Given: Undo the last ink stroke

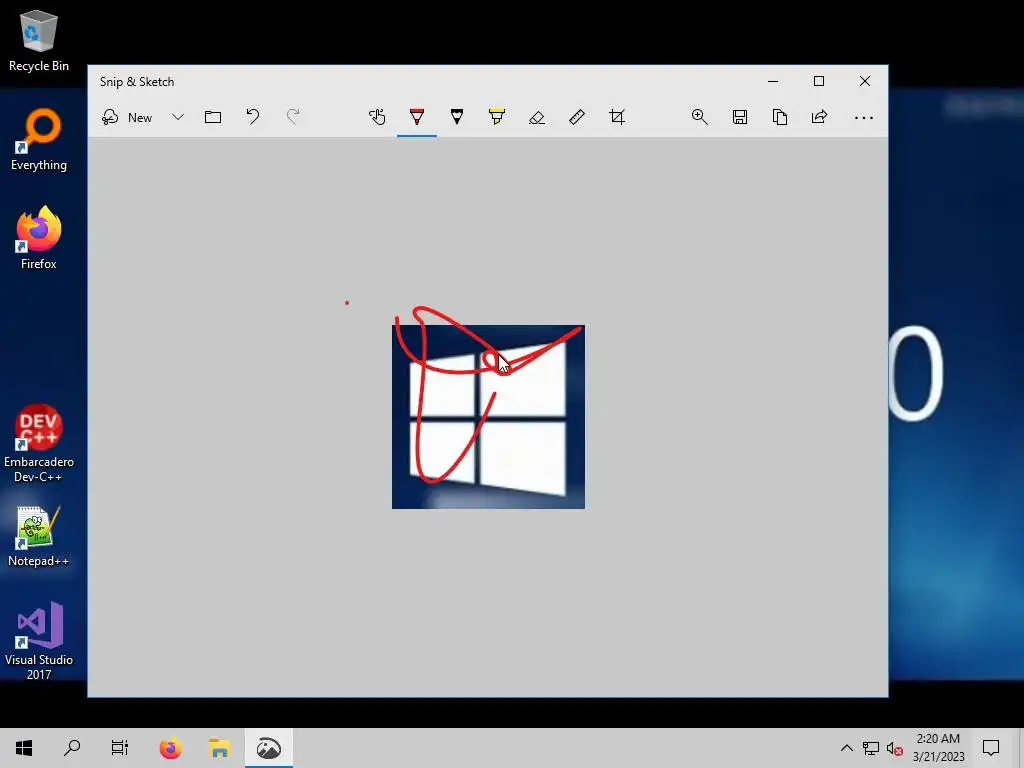Looking at the screenshot, I should [x=253, y=118].
